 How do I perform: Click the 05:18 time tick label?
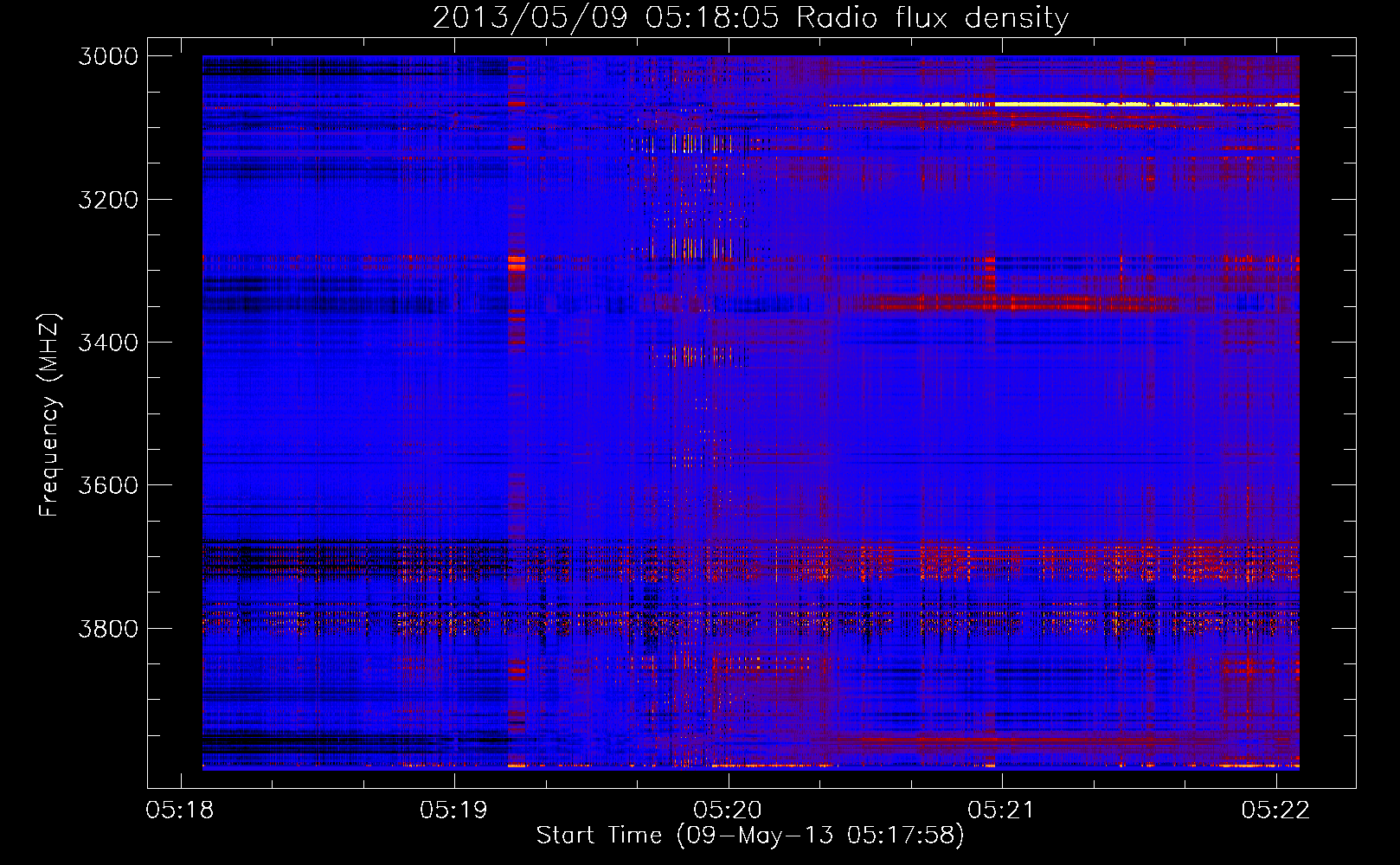click(181, 810)
